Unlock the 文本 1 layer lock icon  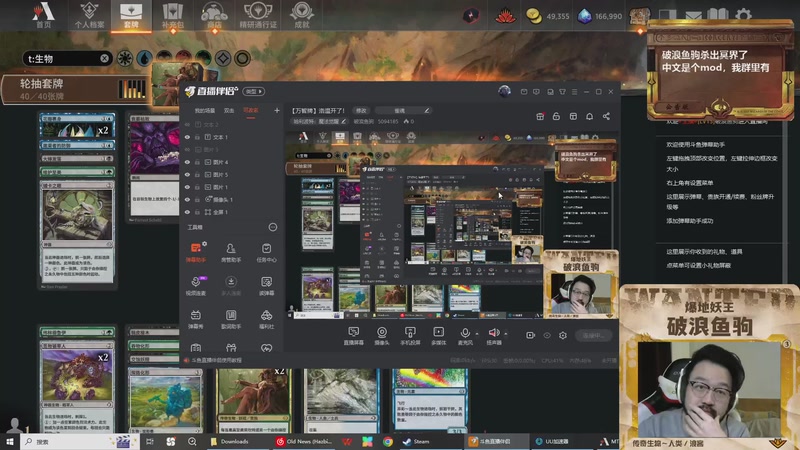197,137
